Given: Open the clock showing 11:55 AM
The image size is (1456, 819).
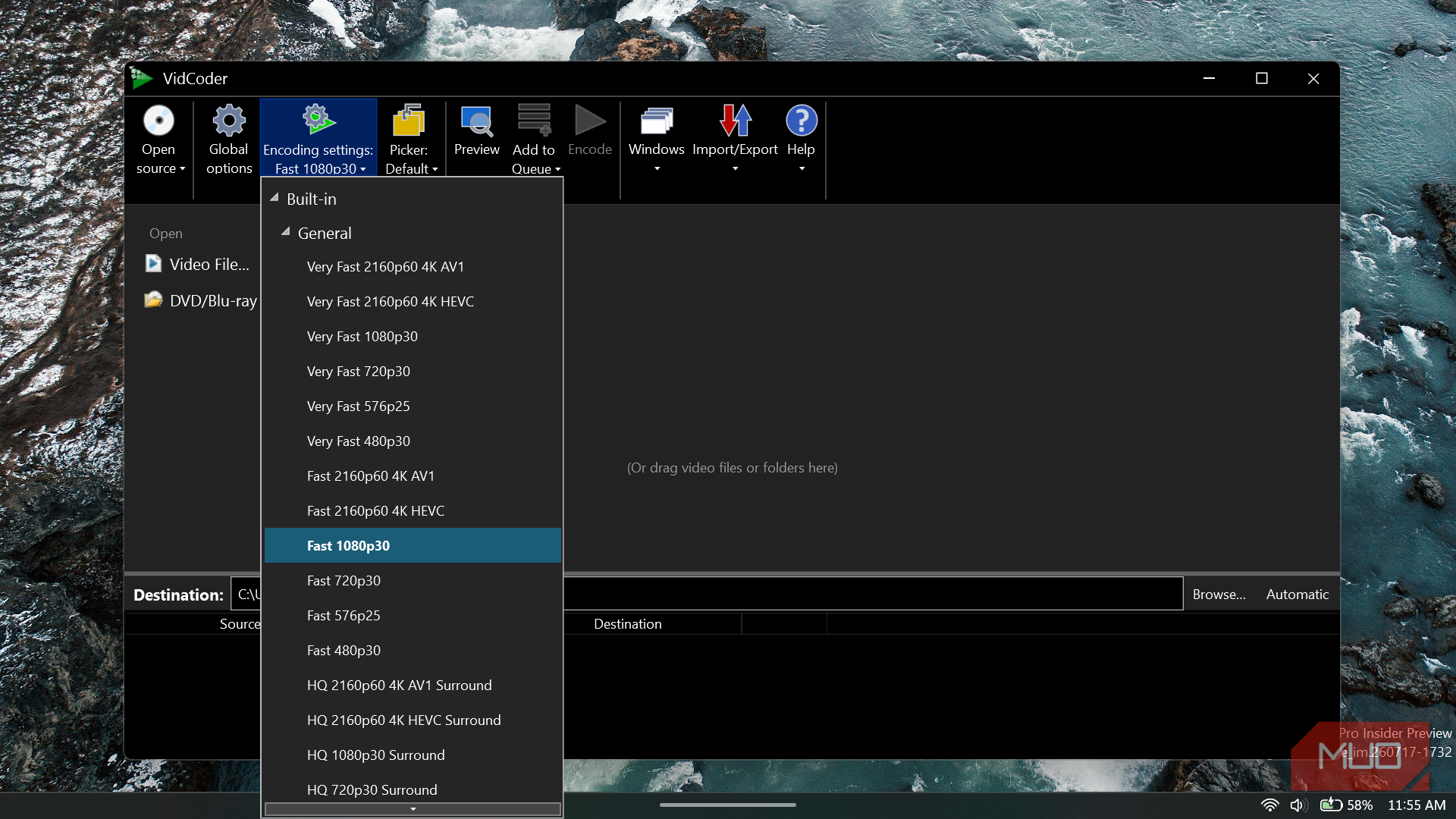Looking at the screenshot, I should 1417,805.
